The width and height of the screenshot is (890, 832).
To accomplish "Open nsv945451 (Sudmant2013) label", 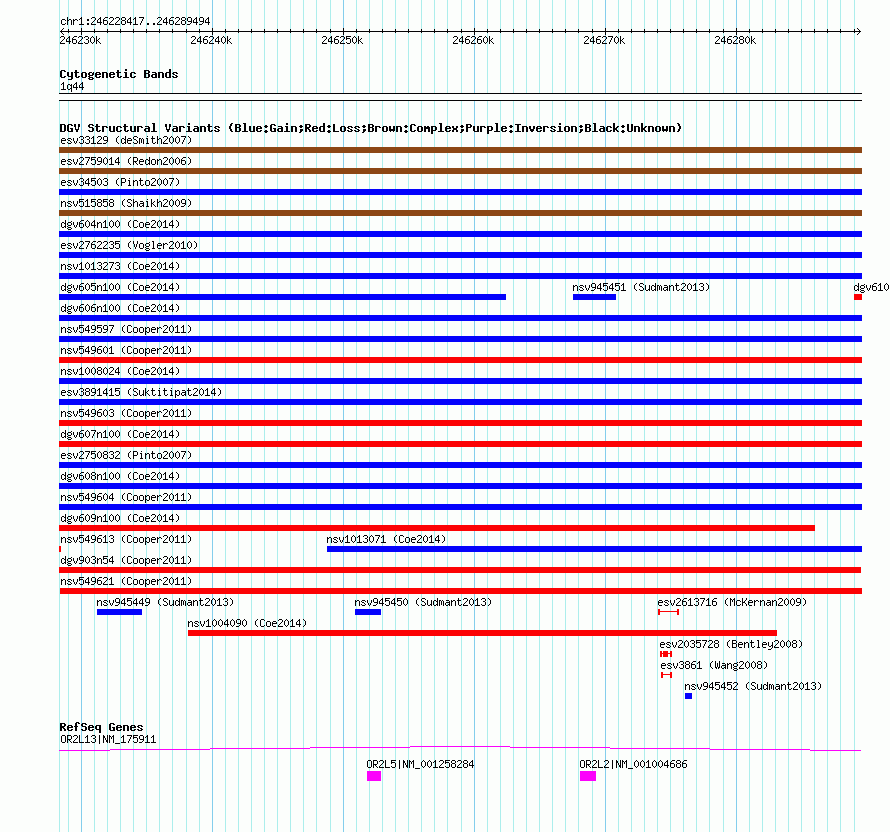I will pos(641,287).
